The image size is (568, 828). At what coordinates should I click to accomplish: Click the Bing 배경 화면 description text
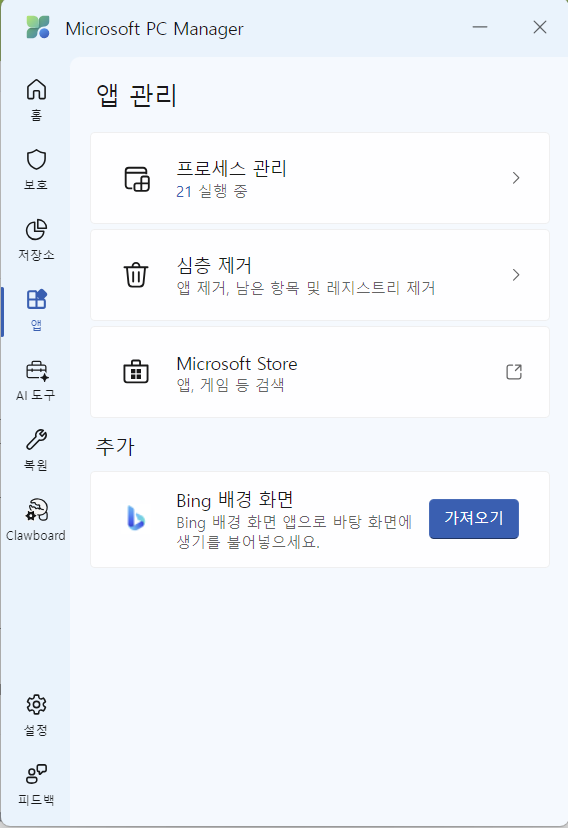click(294, 532)
